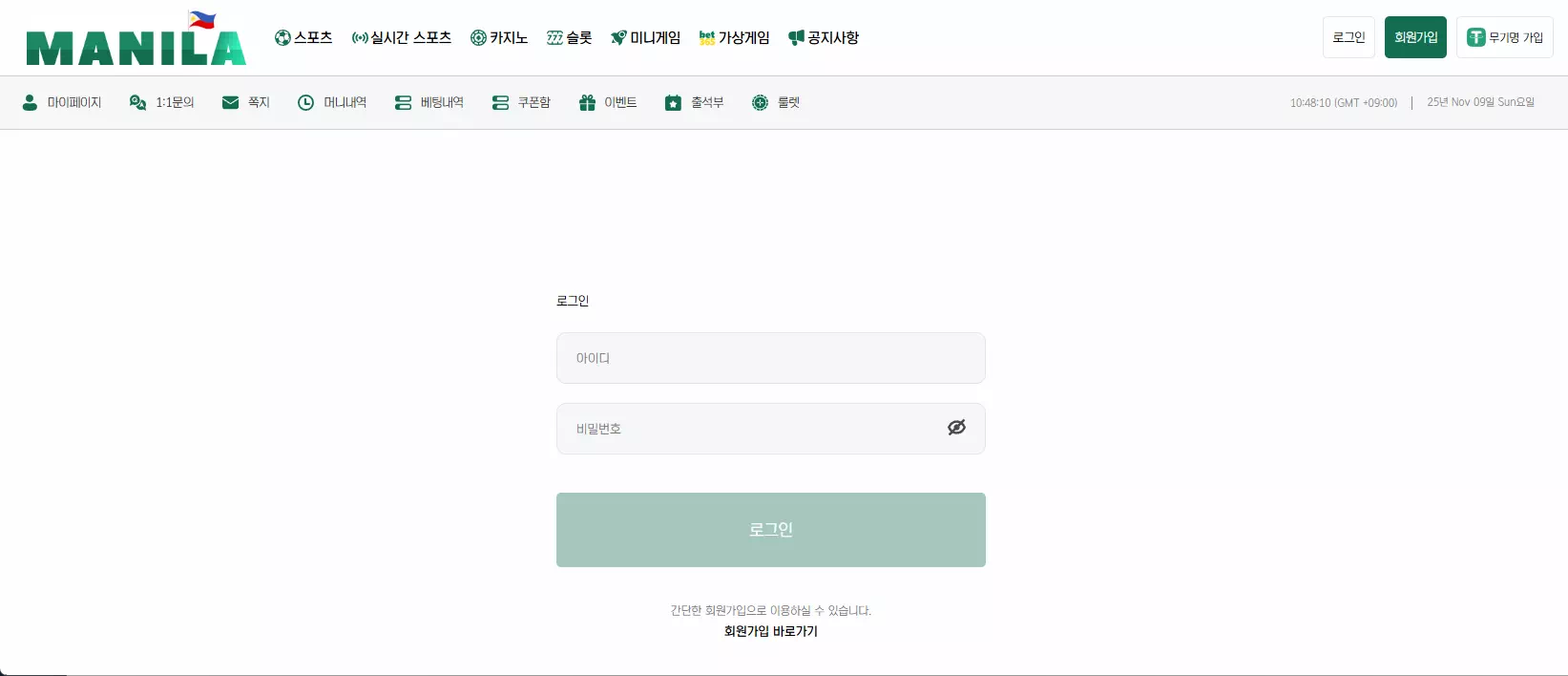Click the 이벤트 gift box icon

tap(587, 102)
